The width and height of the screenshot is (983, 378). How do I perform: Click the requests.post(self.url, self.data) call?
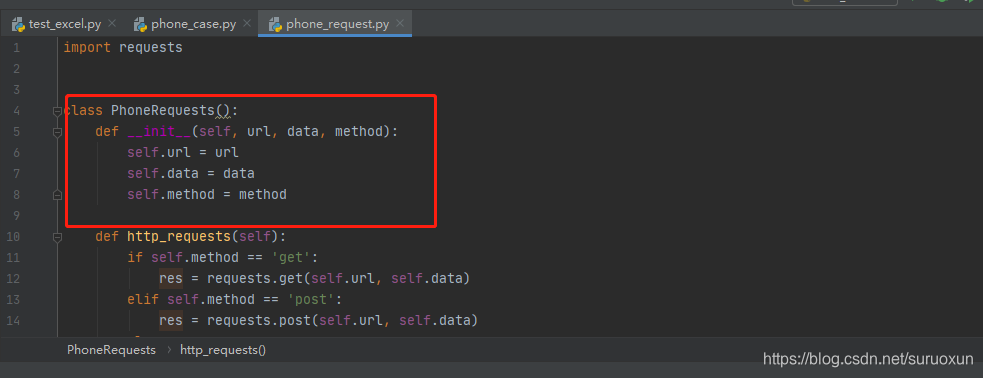tap(342, 320)
